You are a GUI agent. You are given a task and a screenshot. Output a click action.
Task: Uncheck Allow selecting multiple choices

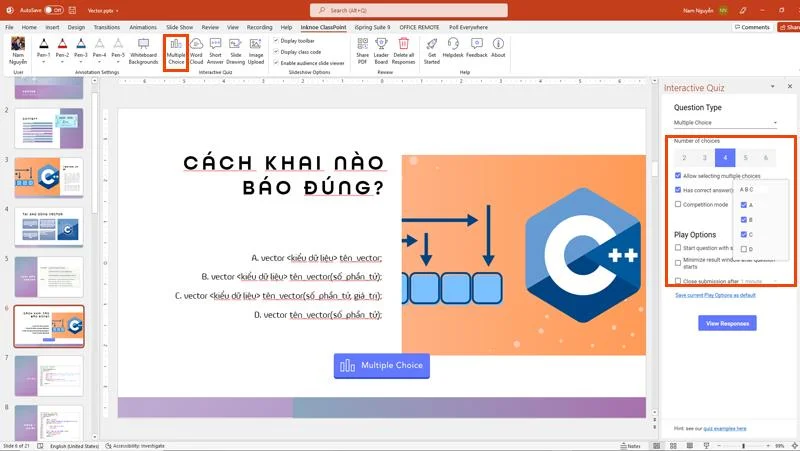pyautogui.click(x=678, y=176)
